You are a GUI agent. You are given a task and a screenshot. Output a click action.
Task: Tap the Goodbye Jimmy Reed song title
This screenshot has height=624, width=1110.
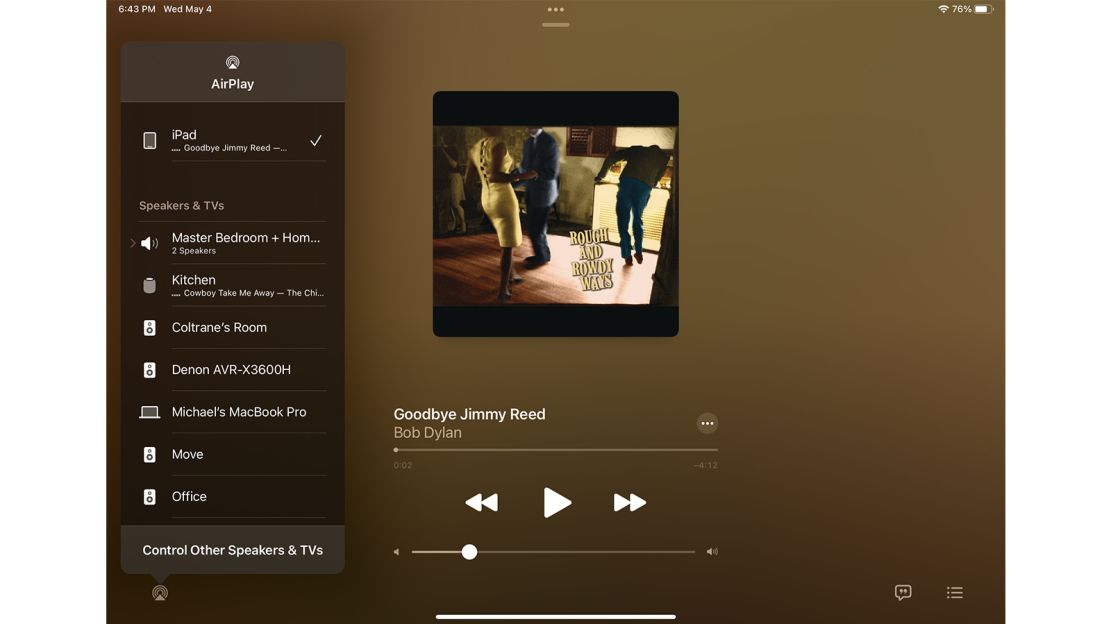point(469,414)
